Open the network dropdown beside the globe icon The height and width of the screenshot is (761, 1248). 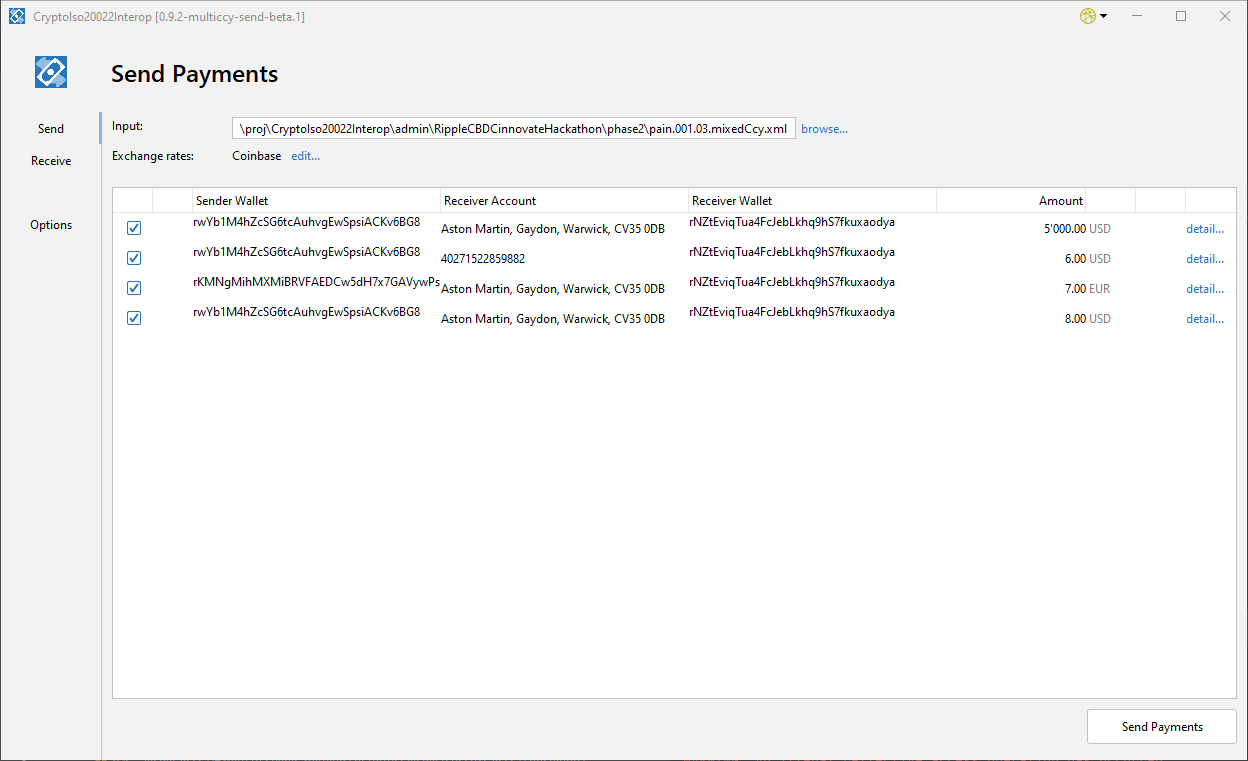(x=1101, y=16)
